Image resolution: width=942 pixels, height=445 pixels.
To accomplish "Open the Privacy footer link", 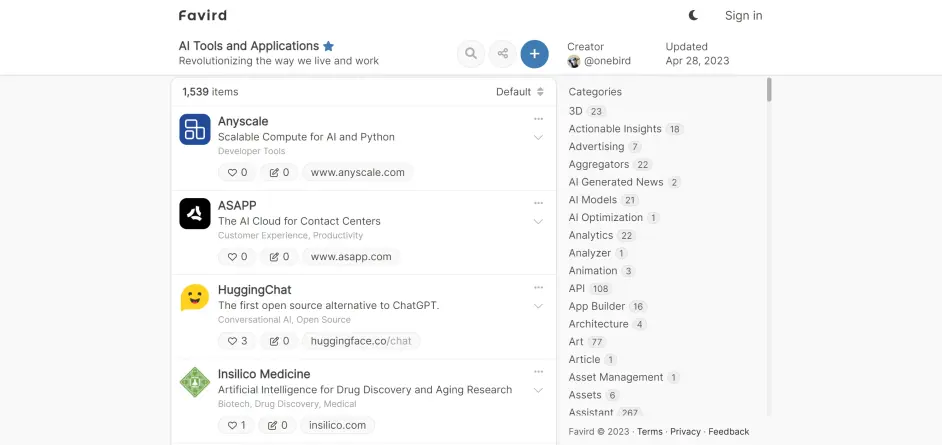I will coord(685,432).
